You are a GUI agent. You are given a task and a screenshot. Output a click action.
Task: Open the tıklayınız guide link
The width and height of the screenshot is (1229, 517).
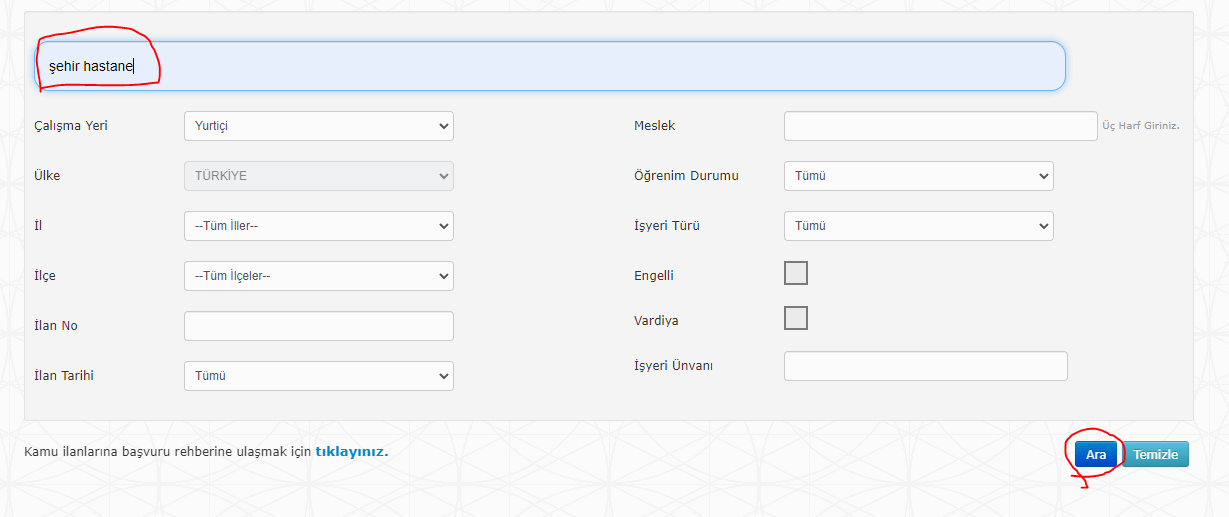click(x=351, y=451)
